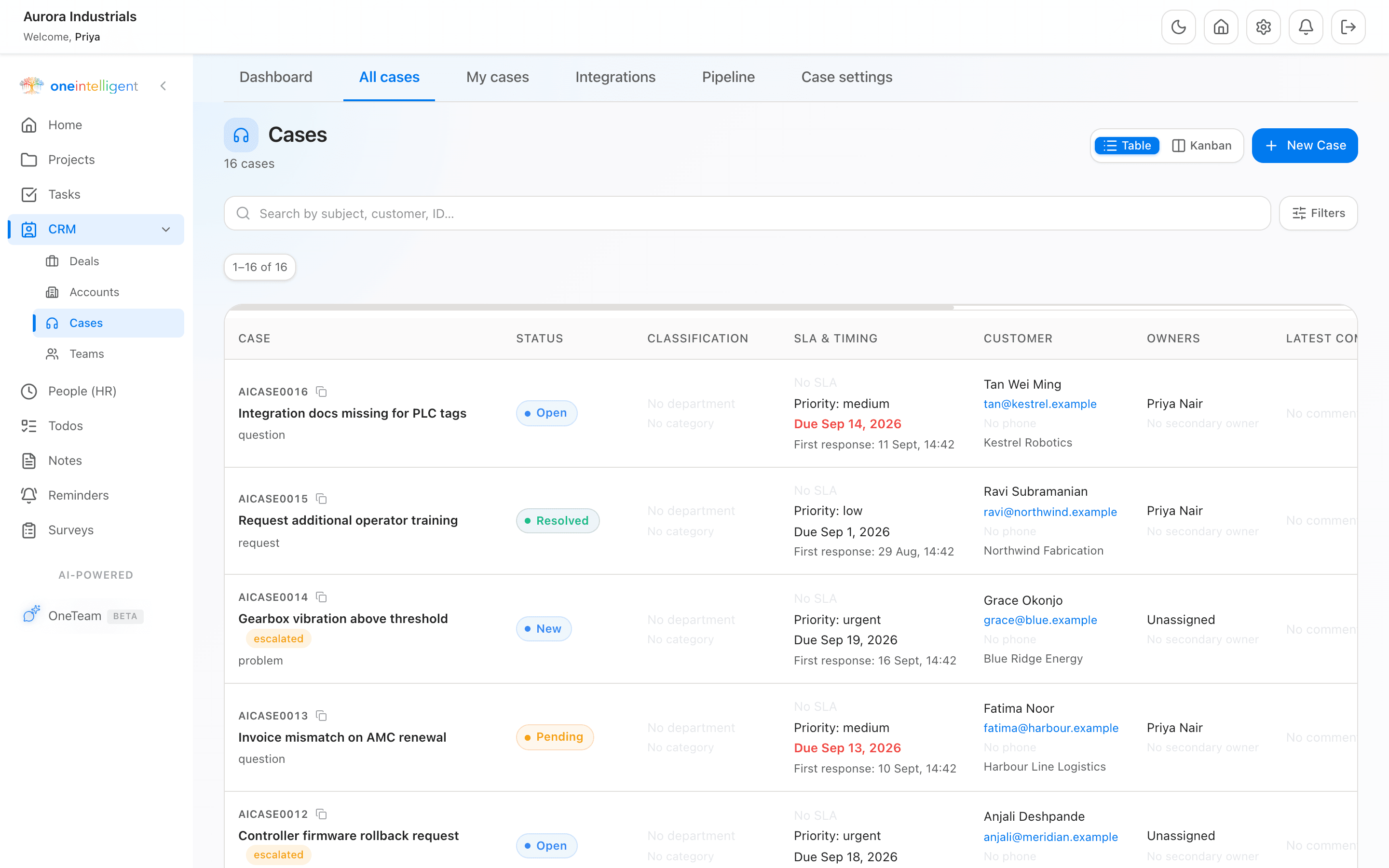Create a New Case

coord(1305,146)
